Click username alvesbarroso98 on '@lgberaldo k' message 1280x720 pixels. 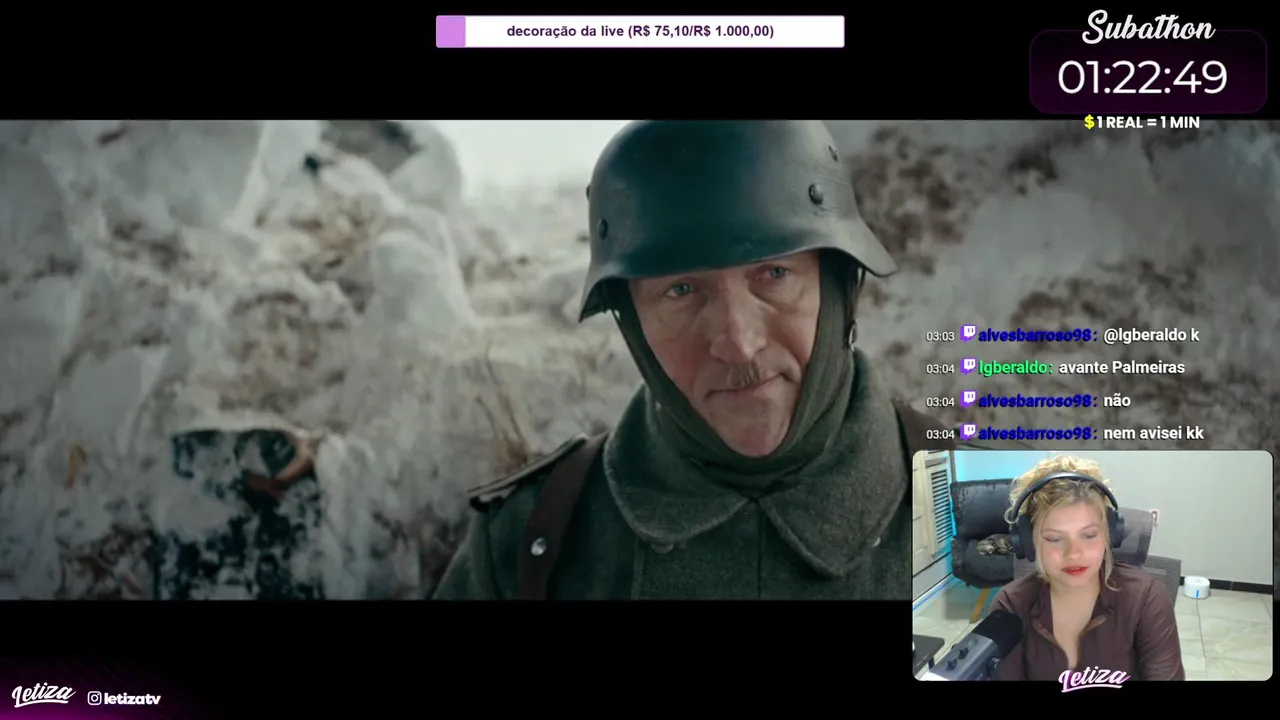click(1037, 335)
